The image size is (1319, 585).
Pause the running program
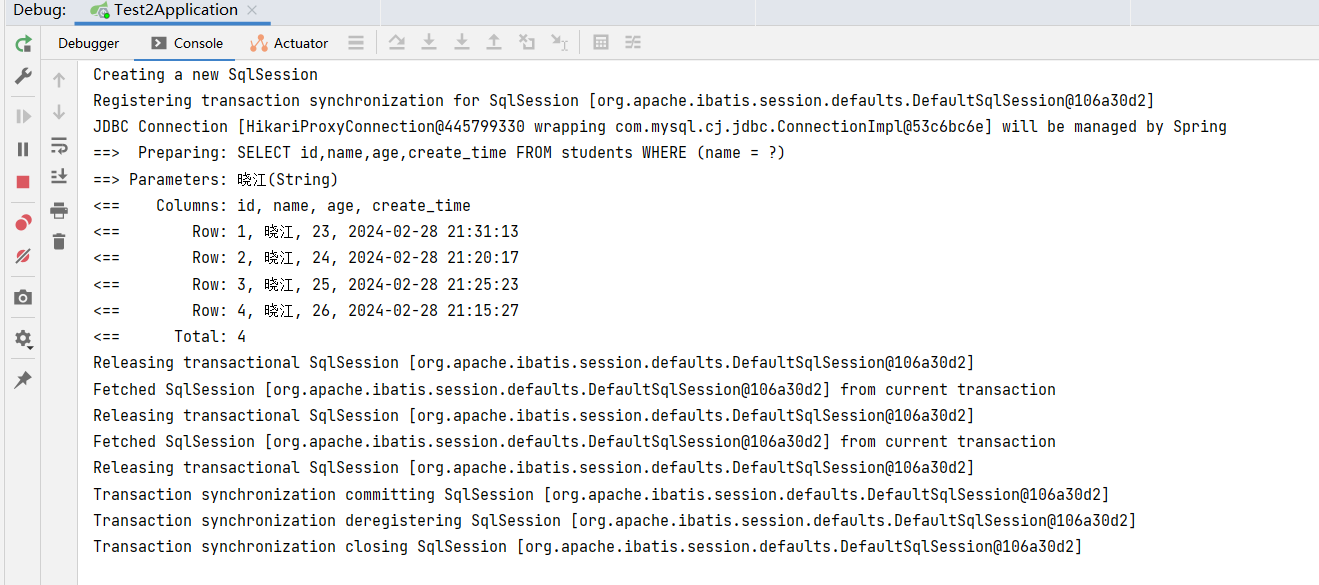[x=23, y=149]
